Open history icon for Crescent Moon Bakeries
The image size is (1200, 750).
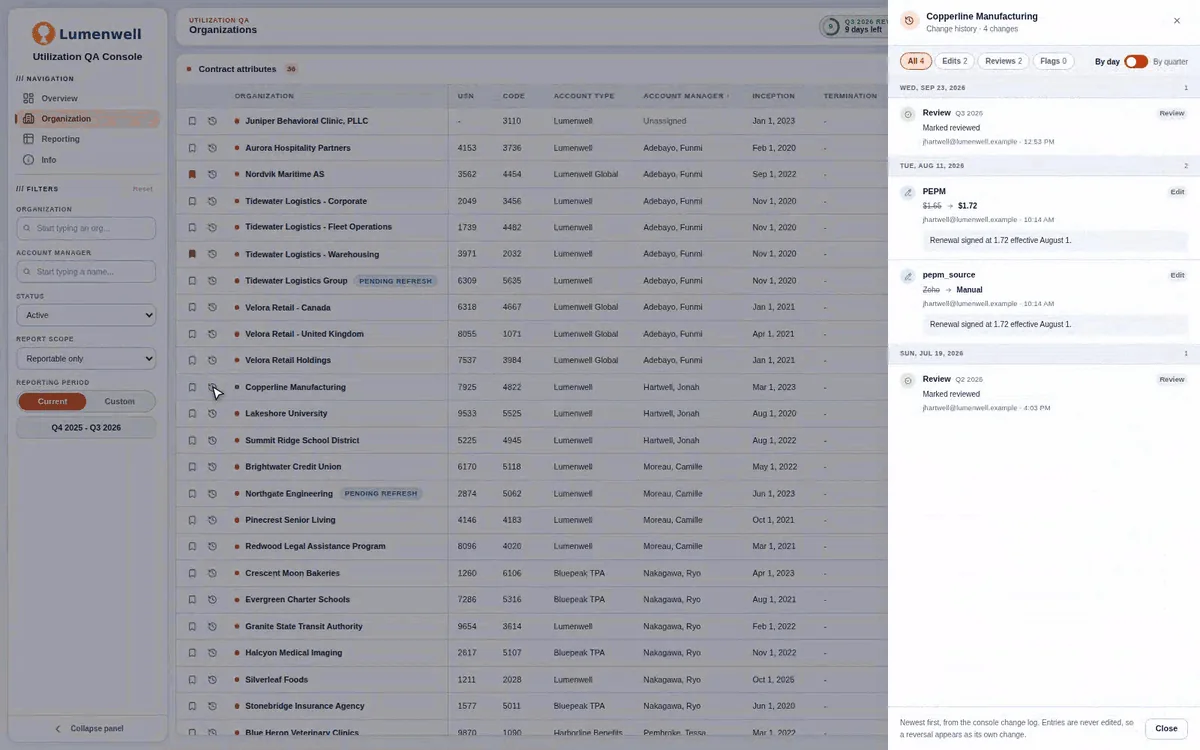212,573
